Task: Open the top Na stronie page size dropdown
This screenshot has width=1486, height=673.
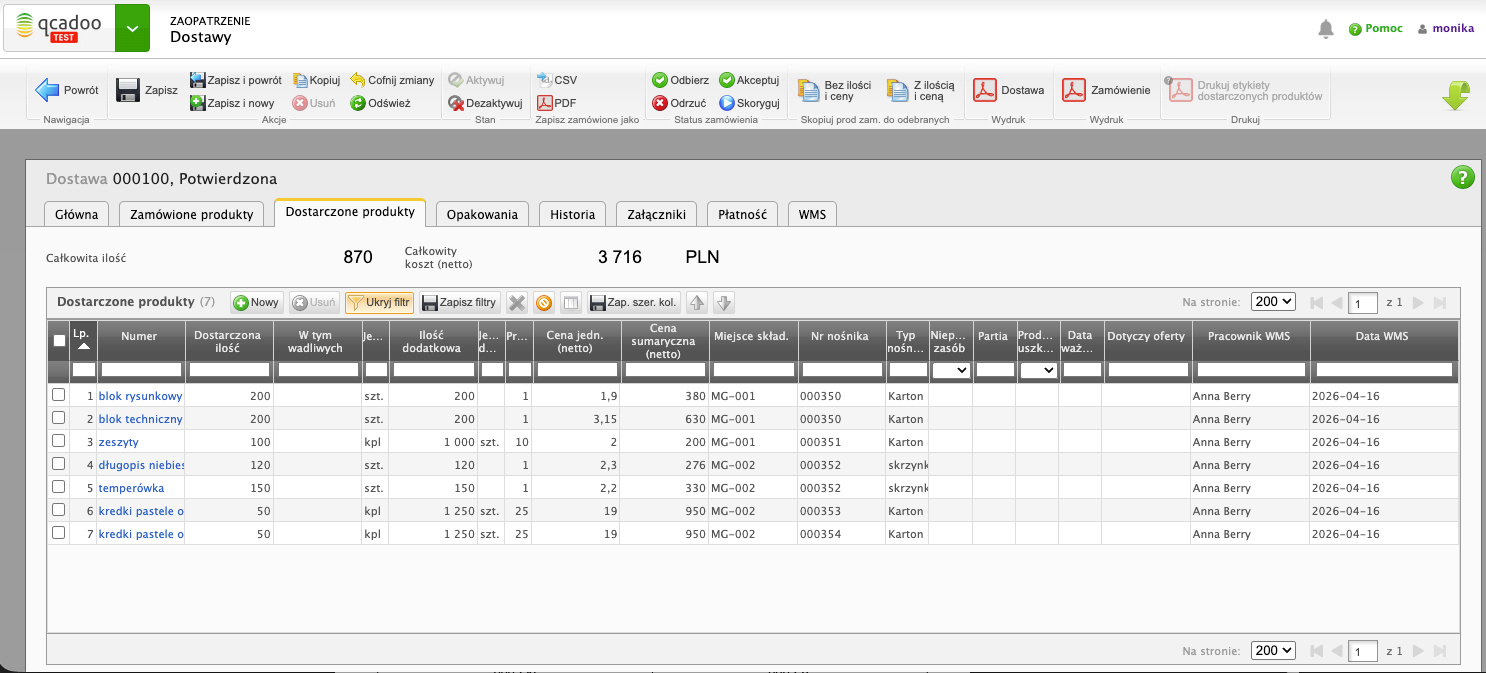Action: pyautogui.click(x=1273, y=302)
